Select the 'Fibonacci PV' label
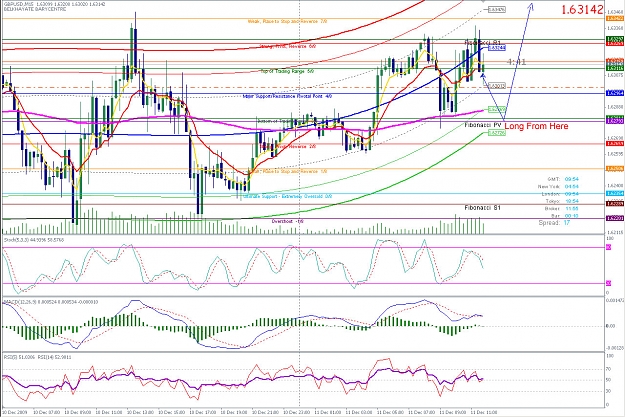This screenshot has width=625, height=417. (x=482, y=125)
